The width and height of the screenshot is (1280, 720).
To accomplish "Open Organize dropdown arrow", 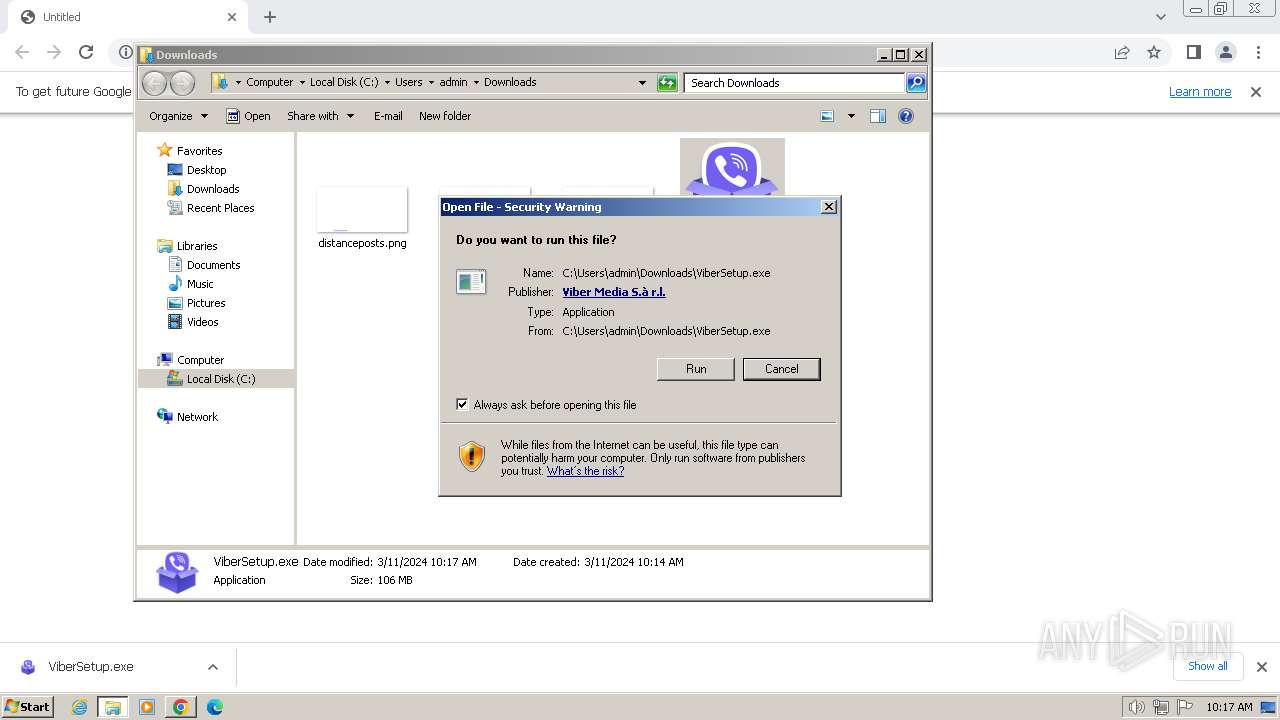I will [x=204, y=116].
